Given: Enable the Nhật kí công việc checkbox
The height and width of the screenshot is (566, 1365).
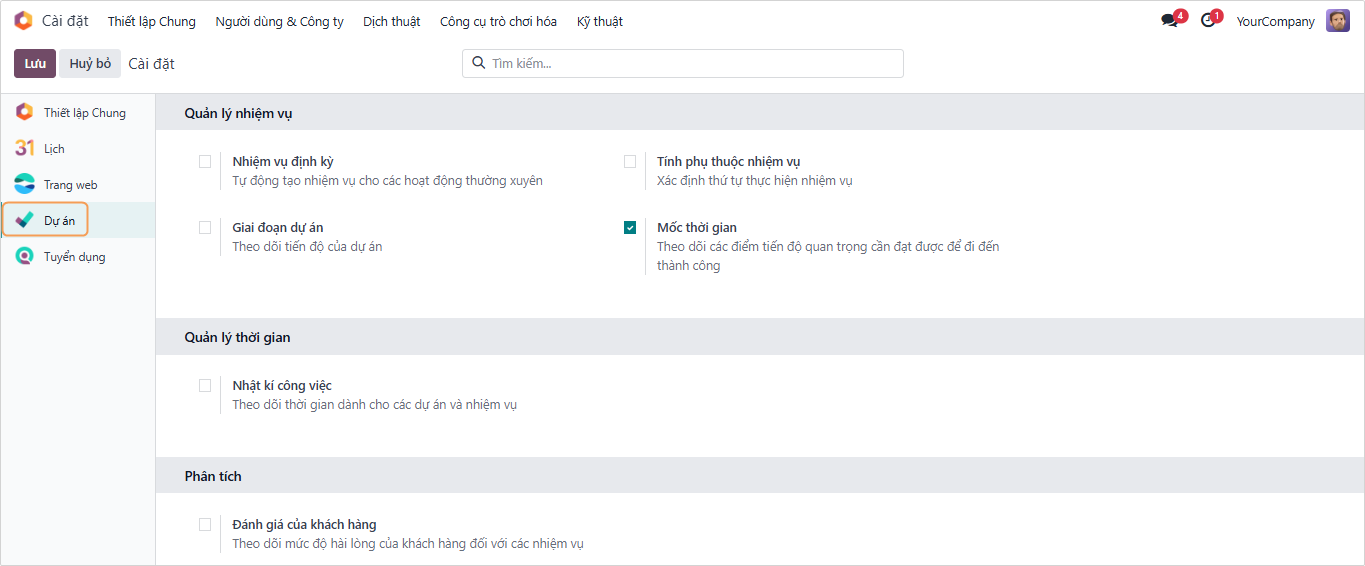Looking at the screenshot, I should tap(205, 386).
